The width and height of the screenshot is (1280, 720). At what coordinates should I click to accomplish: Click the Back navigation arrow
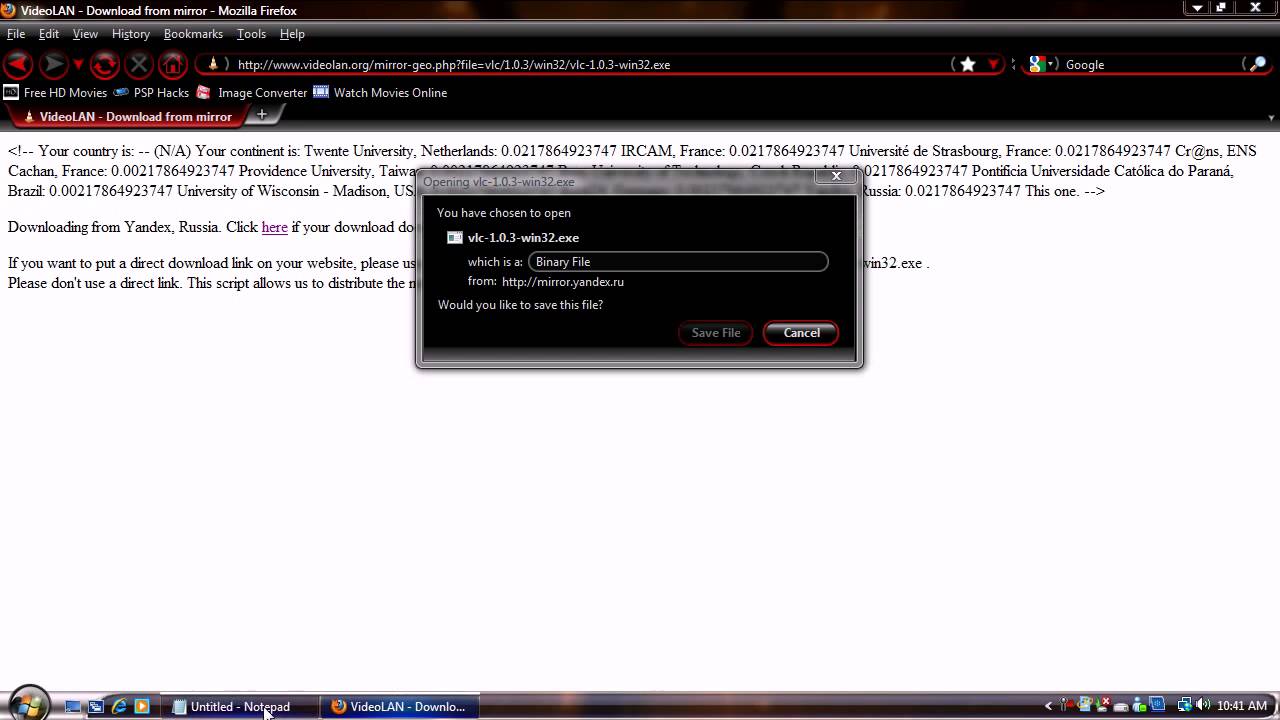click(18, 65)
